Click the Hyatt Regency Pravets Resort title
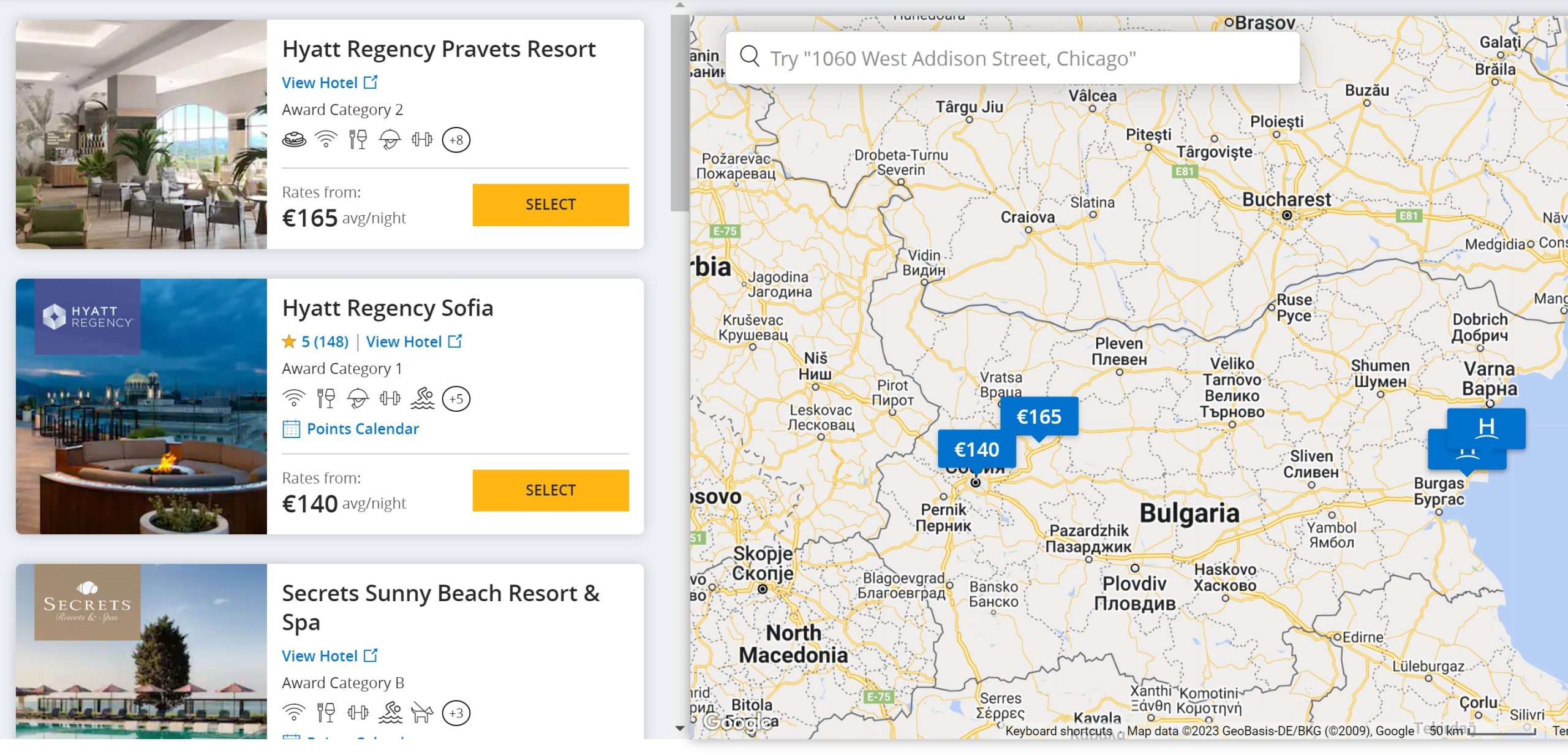Screen dimensions: 1568x755 coord(439,49)
